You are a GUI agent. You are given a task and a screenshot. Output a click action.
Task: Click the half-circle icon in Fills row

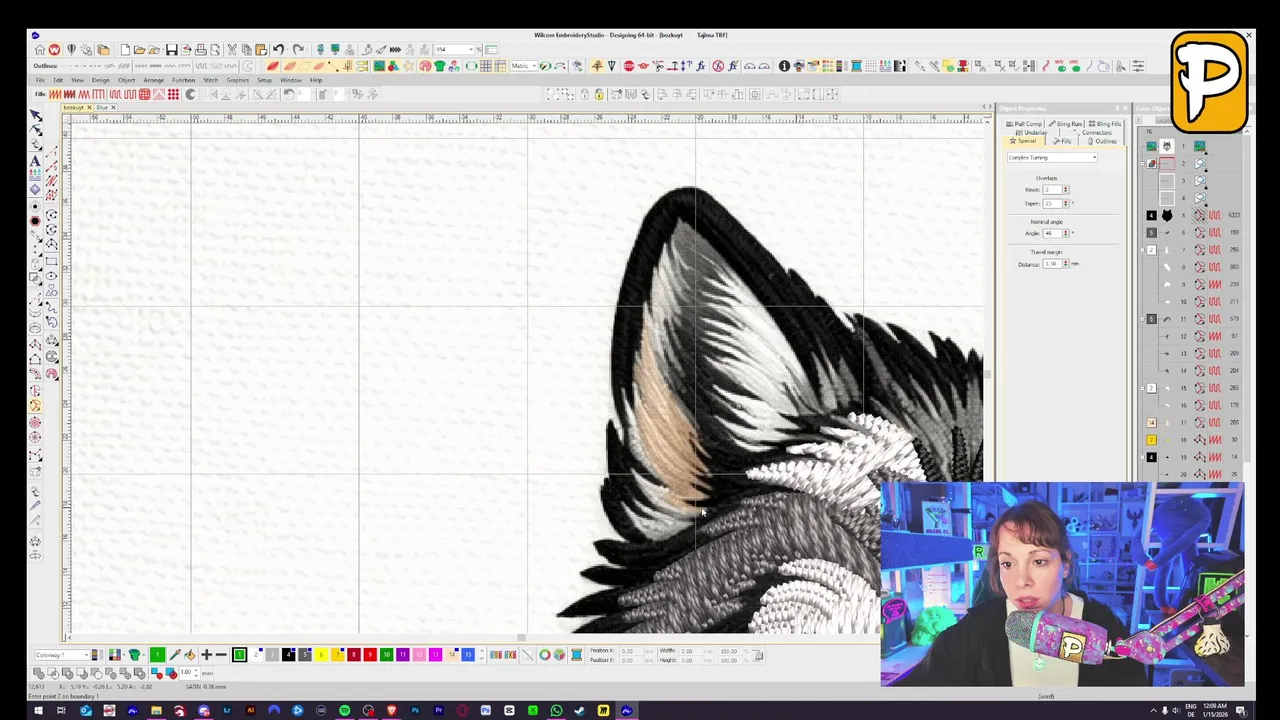click(190, 94)
